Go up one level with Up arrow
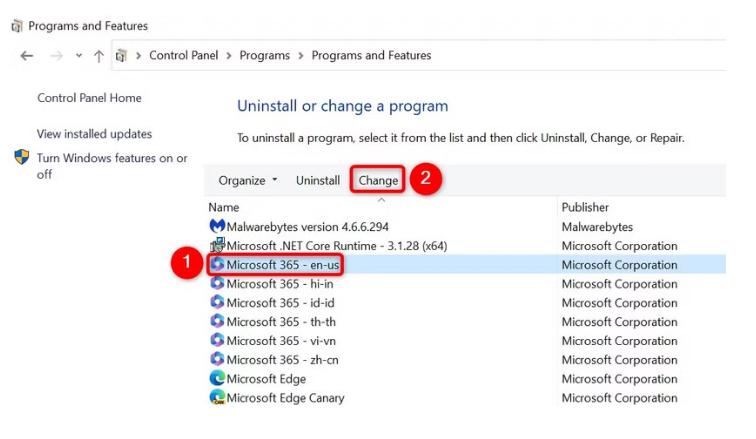756x439 pixels. (99, 56)
